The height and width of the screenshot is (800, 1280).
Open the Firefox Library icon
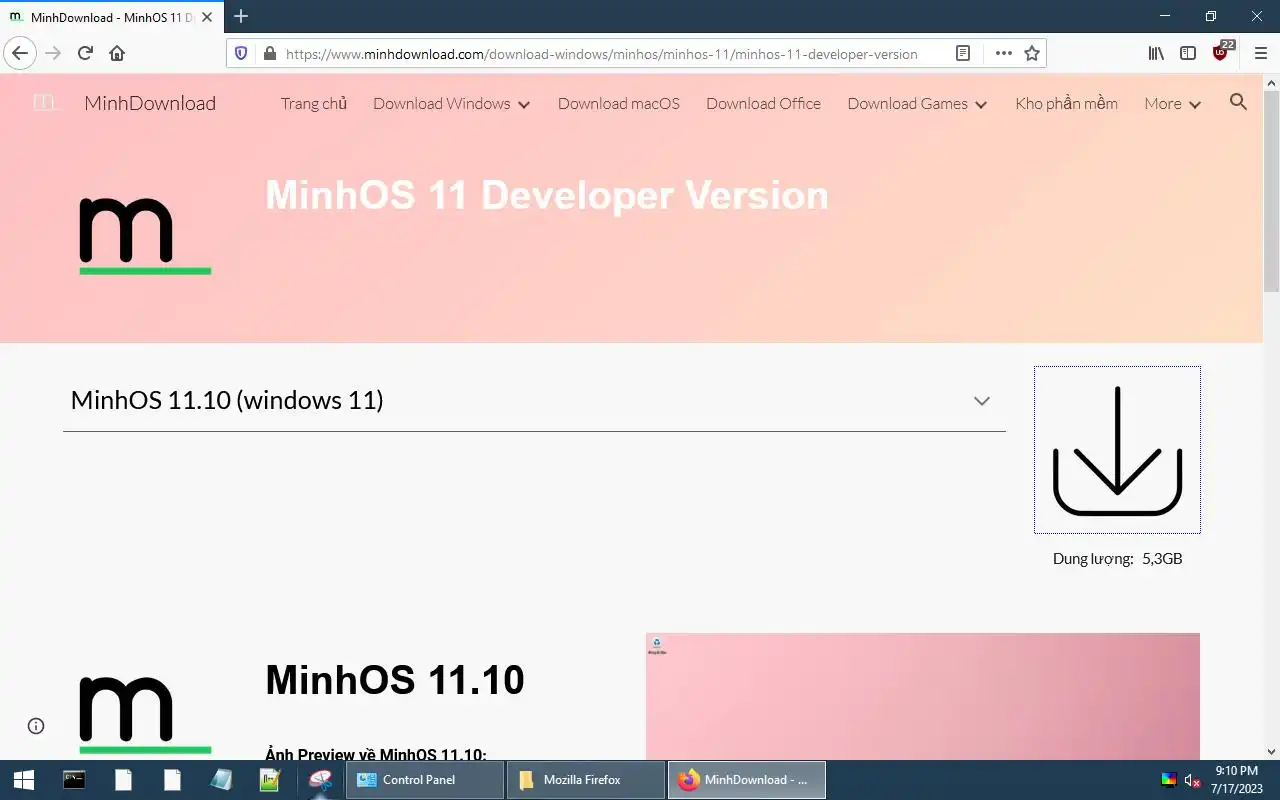pos(1156,53)
